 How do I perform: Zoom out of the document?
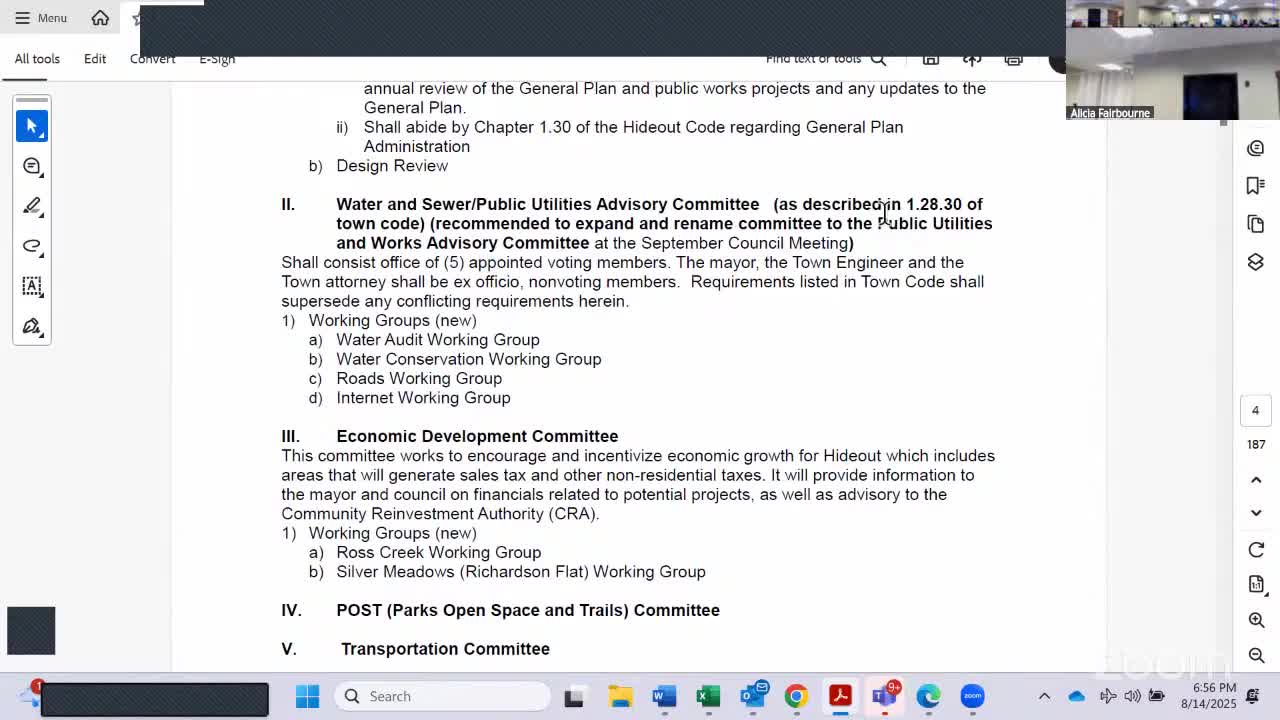(1256, 655)
